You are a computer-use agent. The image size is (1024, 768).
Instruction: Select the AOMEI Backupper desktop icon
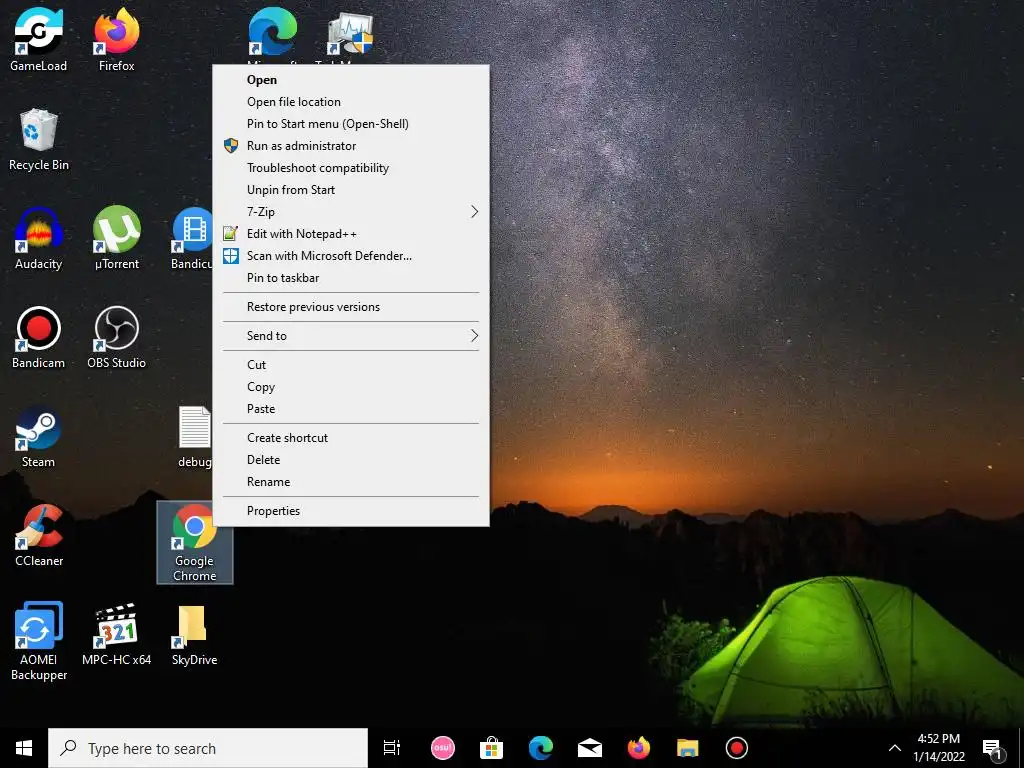pyautogui.click(x=39, y=641)
